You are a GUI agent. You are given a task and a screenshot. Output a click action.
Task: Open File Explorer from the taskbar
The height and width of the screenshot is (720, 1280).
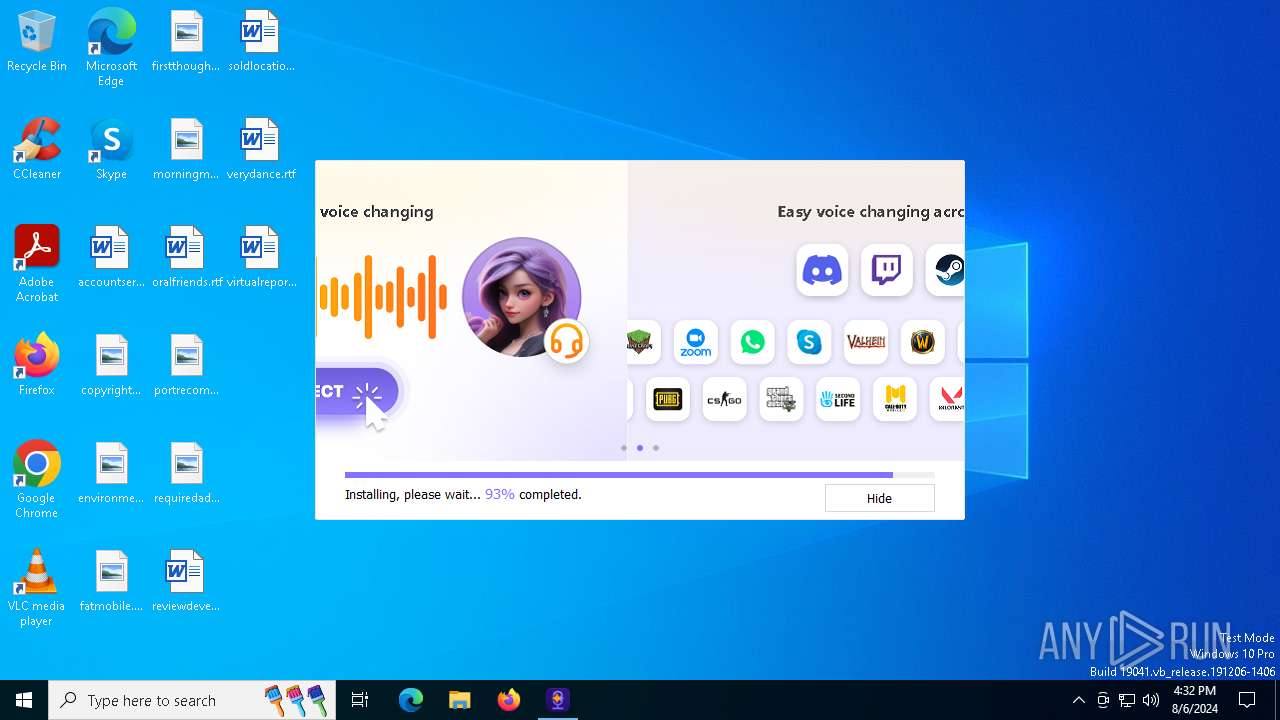459,700
